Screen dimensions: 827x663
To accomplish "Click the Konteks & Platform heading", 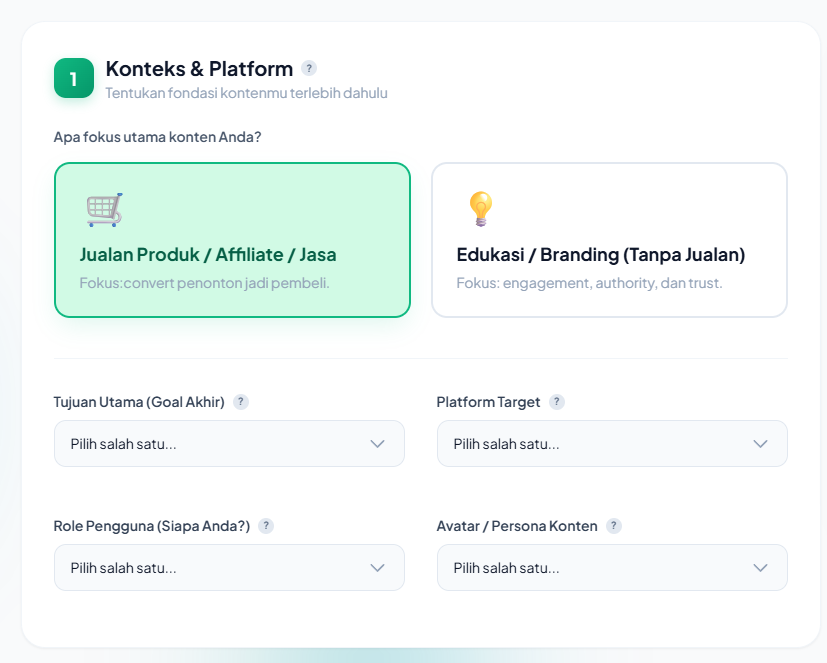I will point(199,69).
